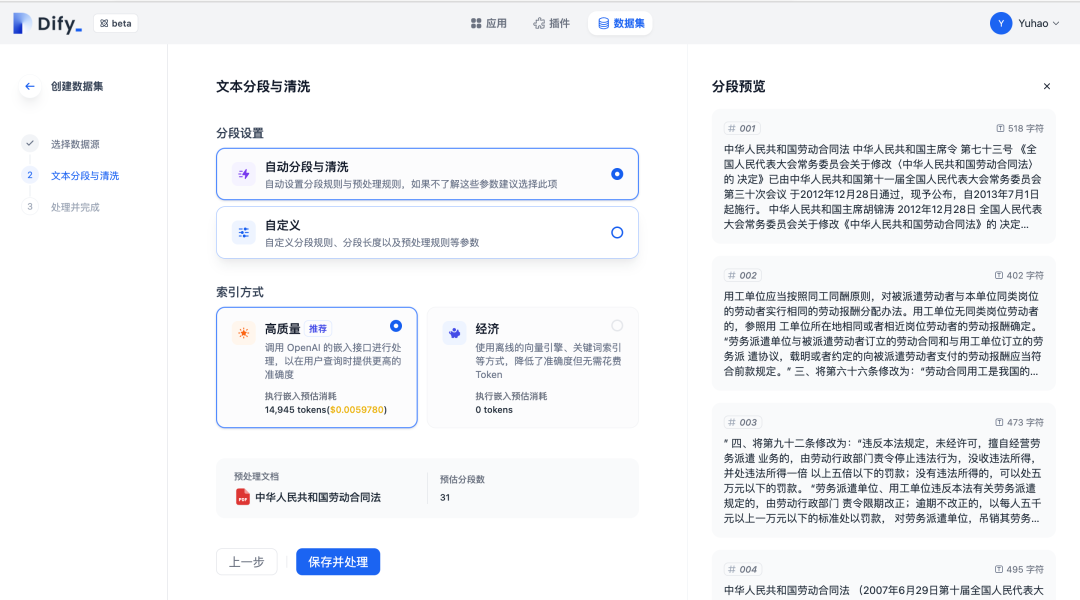Viewport: 1080px width, 600px height.
Task: Click the back arrow beside 创建数据集
Action: click(x=30, y=87)
